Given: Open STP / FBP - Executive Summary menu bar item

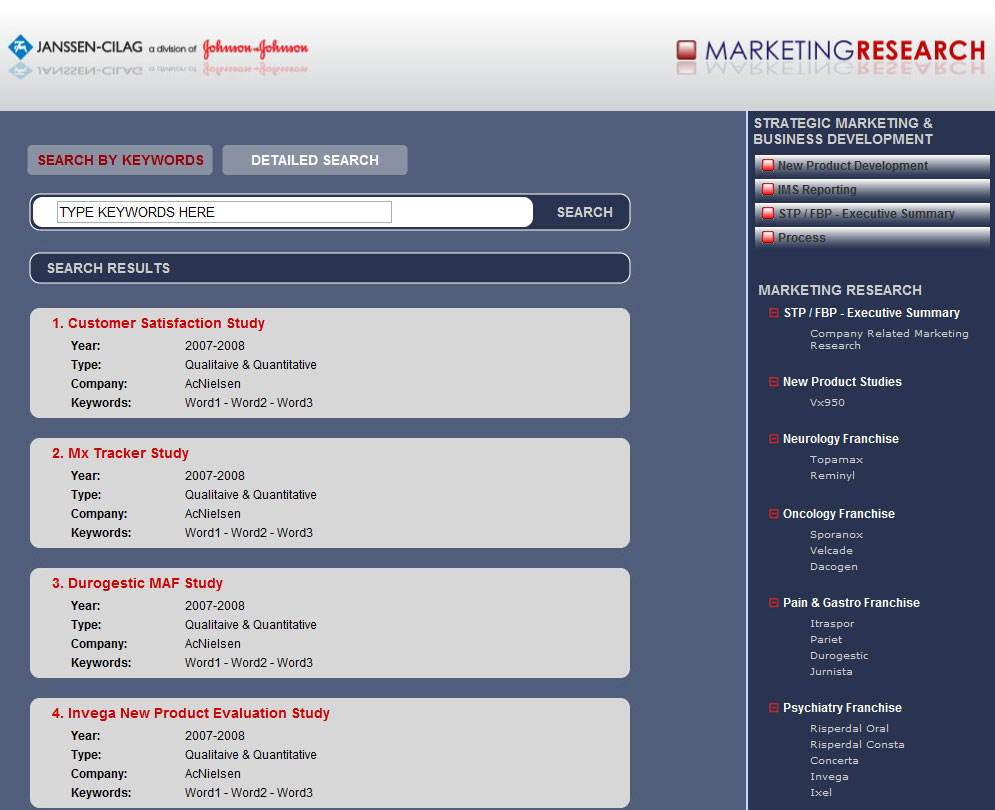Looking at the screenshot, I should pos(872,213).
